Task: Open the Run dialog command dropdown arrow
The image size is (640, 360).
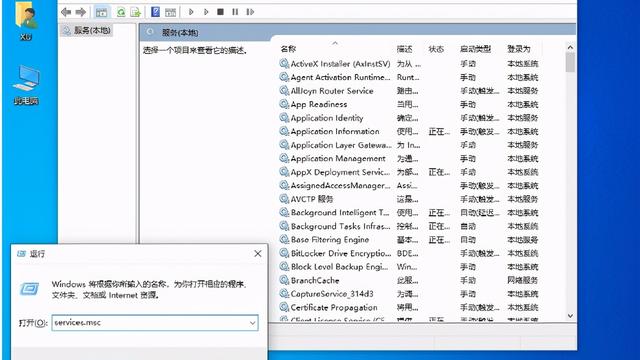Action: (x=253, y=323)
